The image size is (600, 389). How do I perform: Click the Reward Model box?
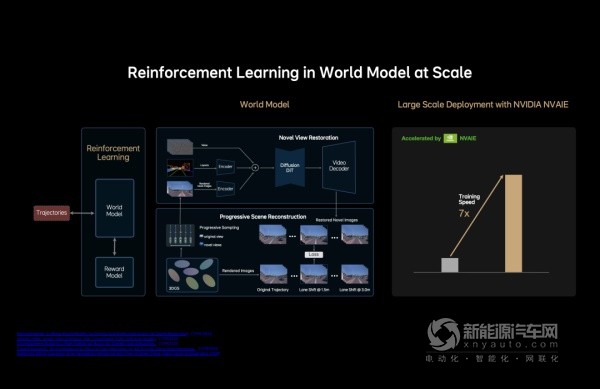(114, 272)
